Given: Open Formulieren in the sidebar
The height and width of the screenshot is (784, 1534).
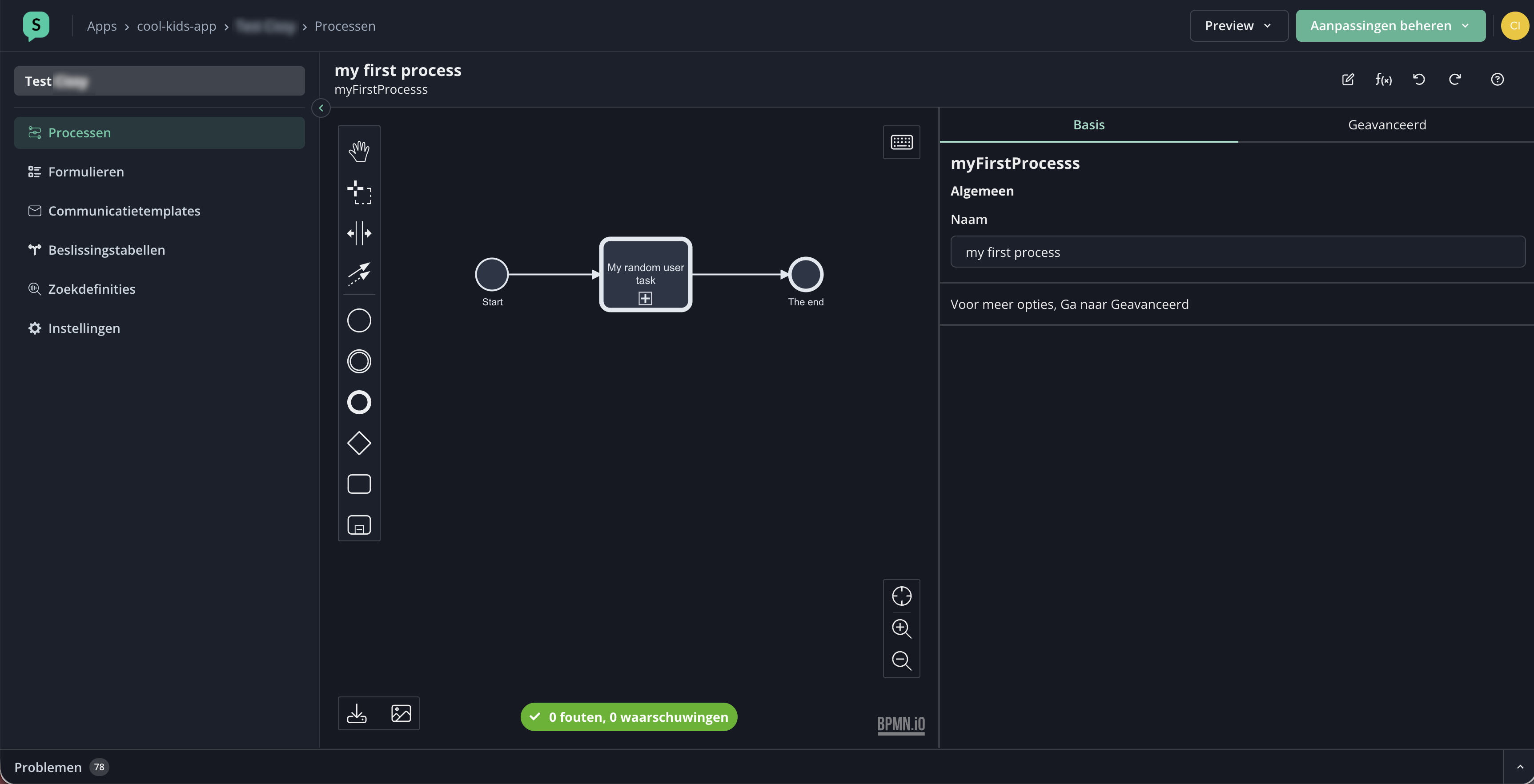Looking at the screenshot, I should click(160, 172).
